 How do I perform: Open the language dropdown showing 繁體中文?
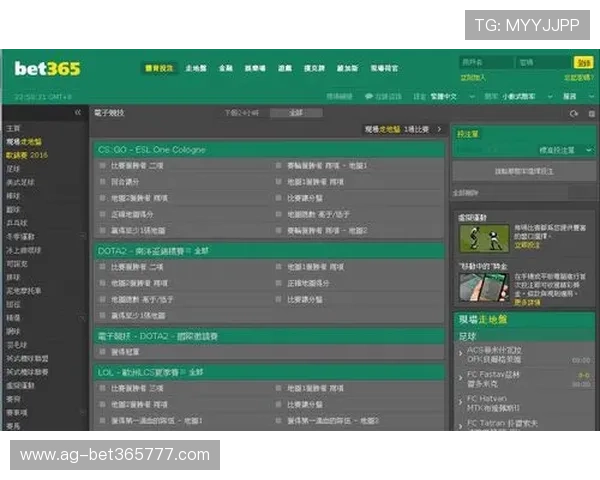pos(453,96)
